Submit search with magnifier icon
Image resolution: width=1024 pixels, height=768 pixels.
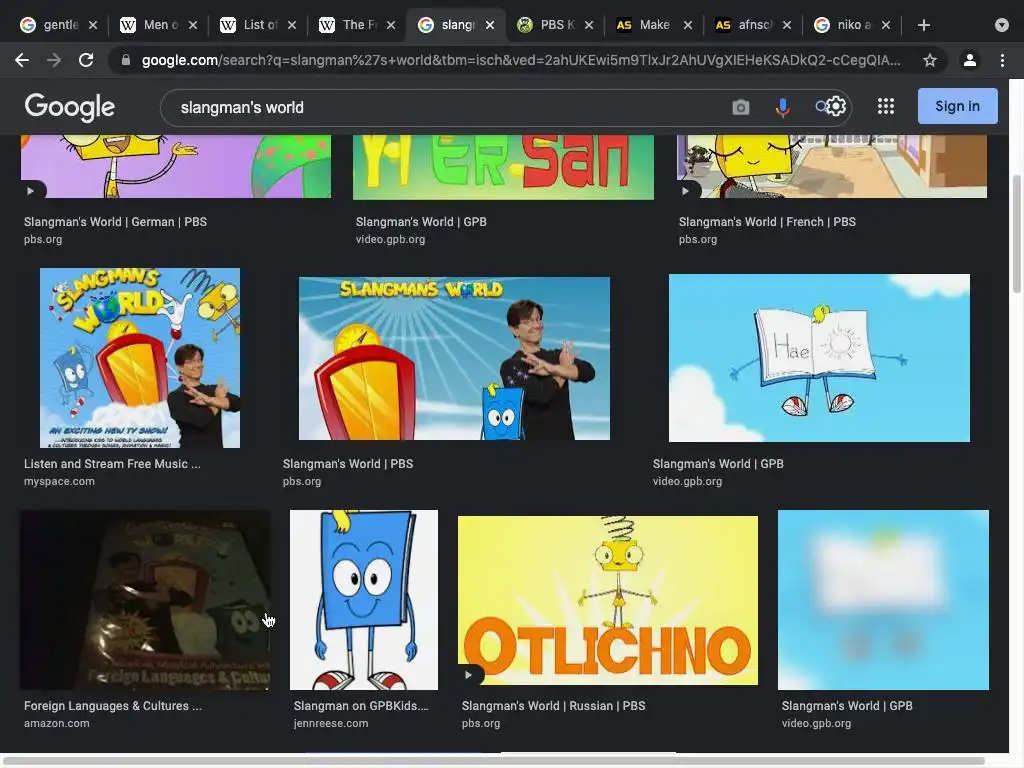point(822,106)
